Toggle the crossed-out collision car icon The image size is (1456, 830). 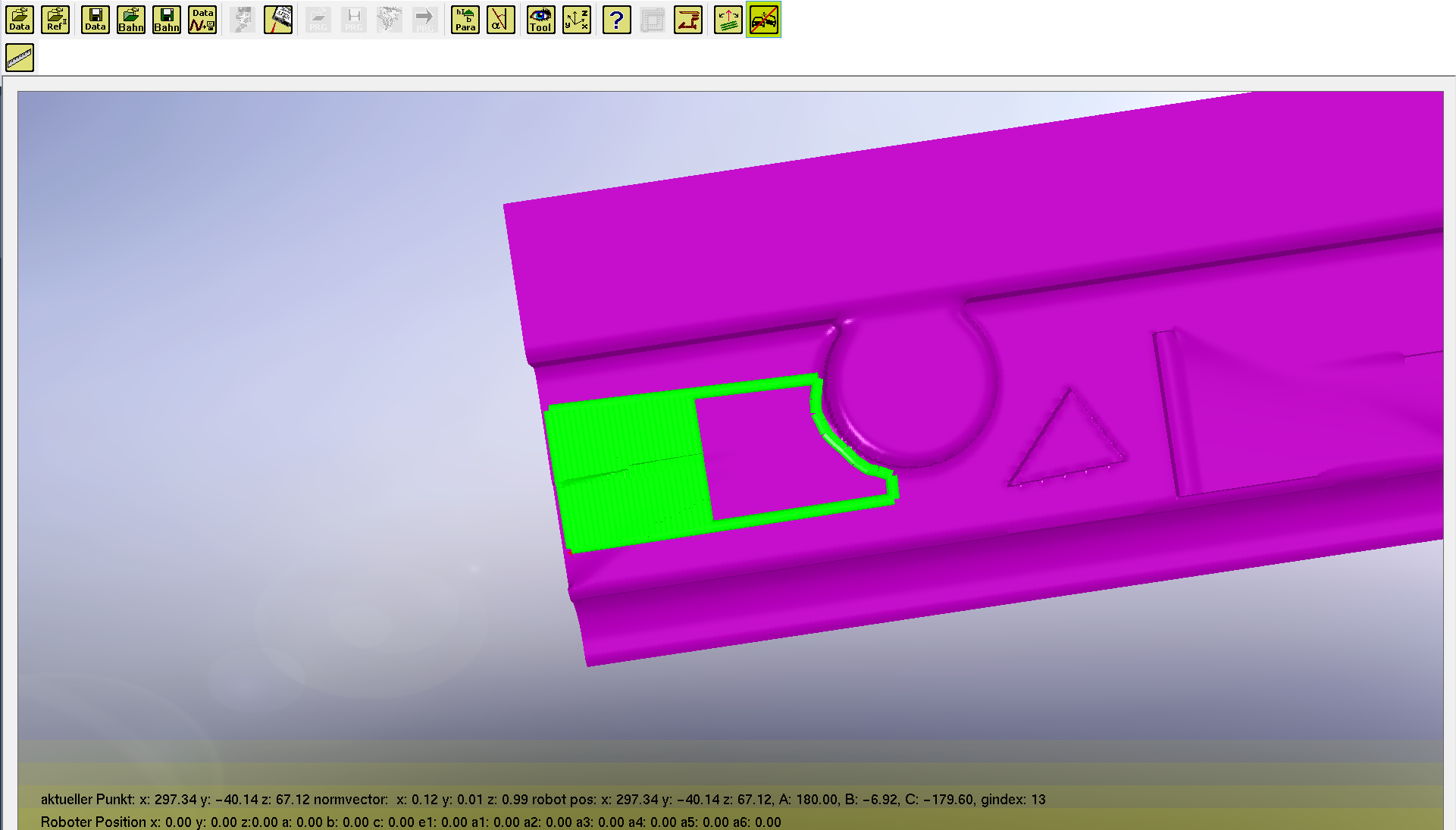click(x=764, y=20)
